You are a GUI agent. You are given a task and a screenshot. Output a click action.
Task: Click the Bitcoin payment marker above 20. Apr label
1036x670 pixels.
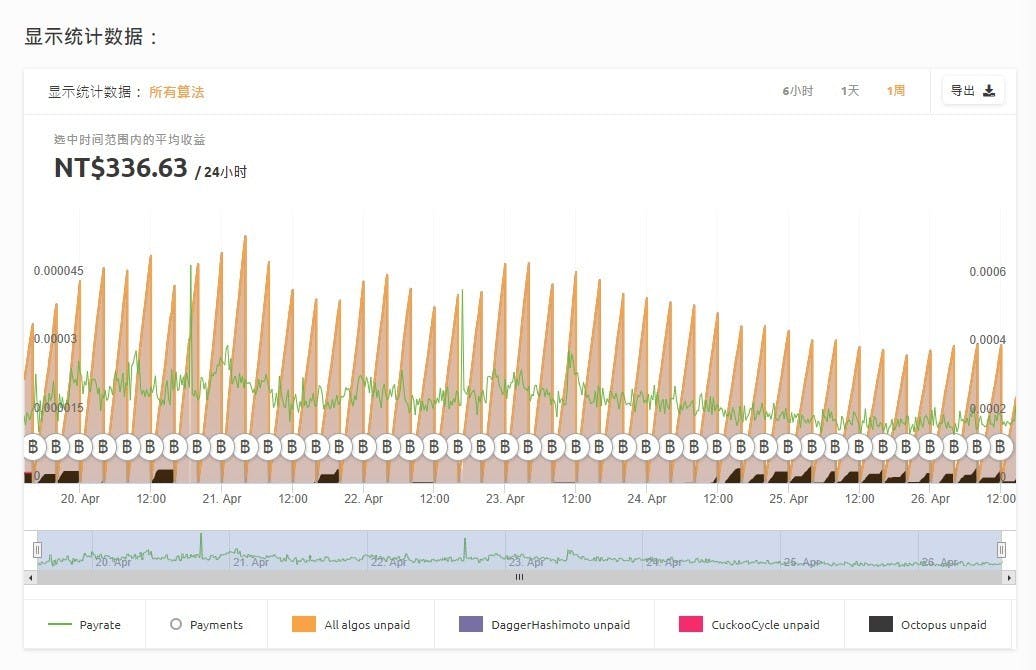click(x=79, y=447)
